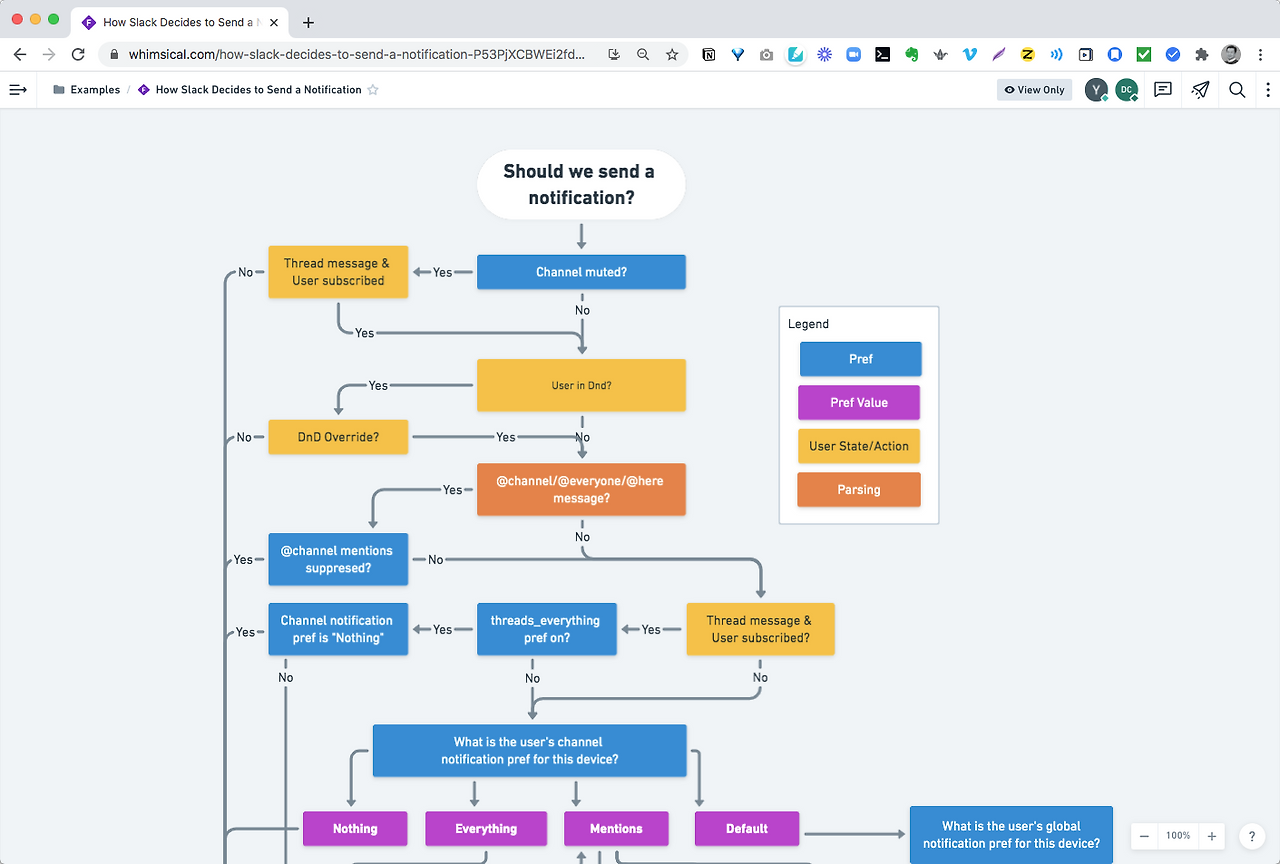Viewport: 1280px width, 864px height.
Task: Click the board title breadcrumb
Action: coord(250,90)
